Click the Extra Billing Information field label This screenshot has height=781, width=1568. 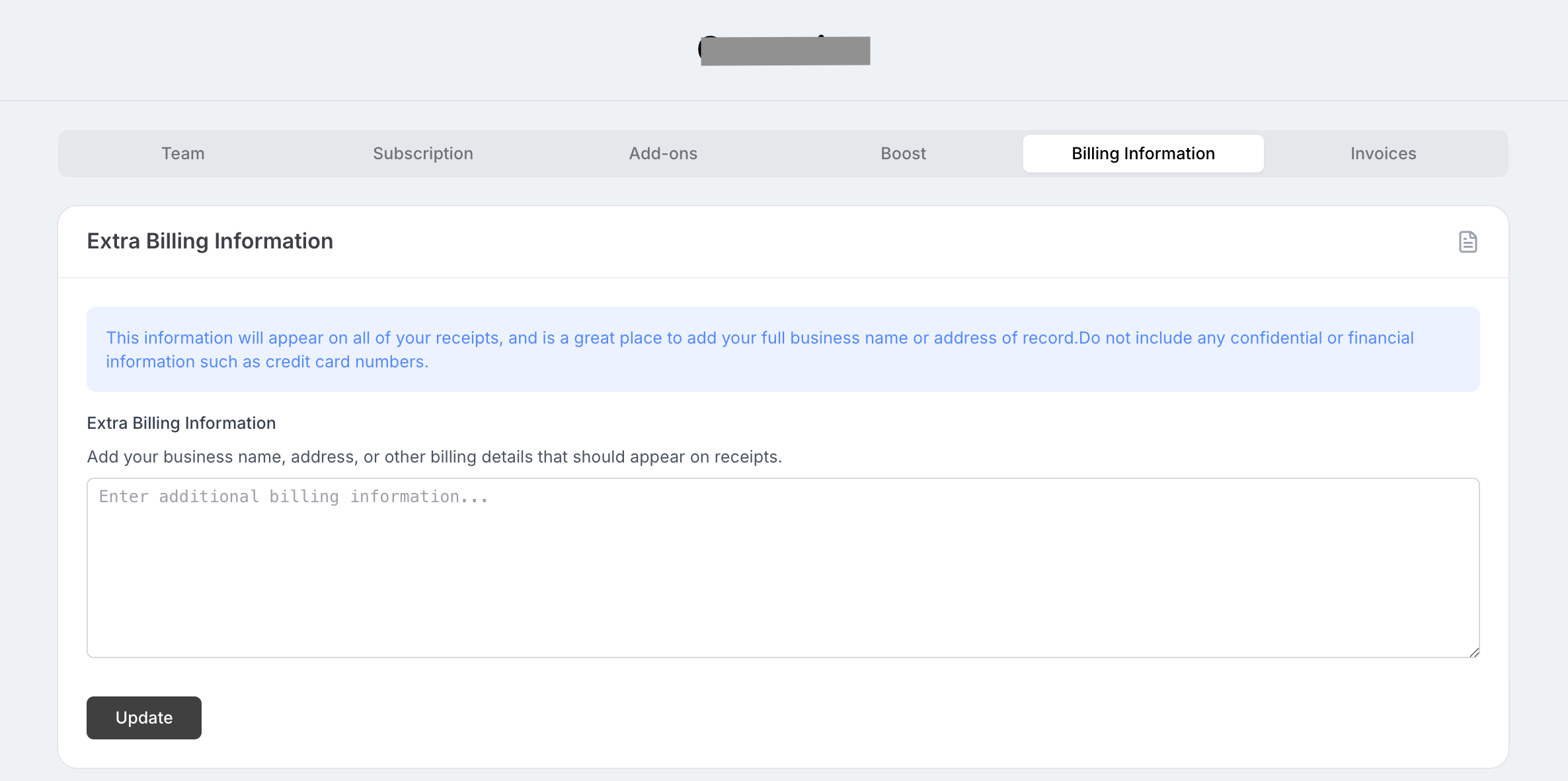(181, 423)
